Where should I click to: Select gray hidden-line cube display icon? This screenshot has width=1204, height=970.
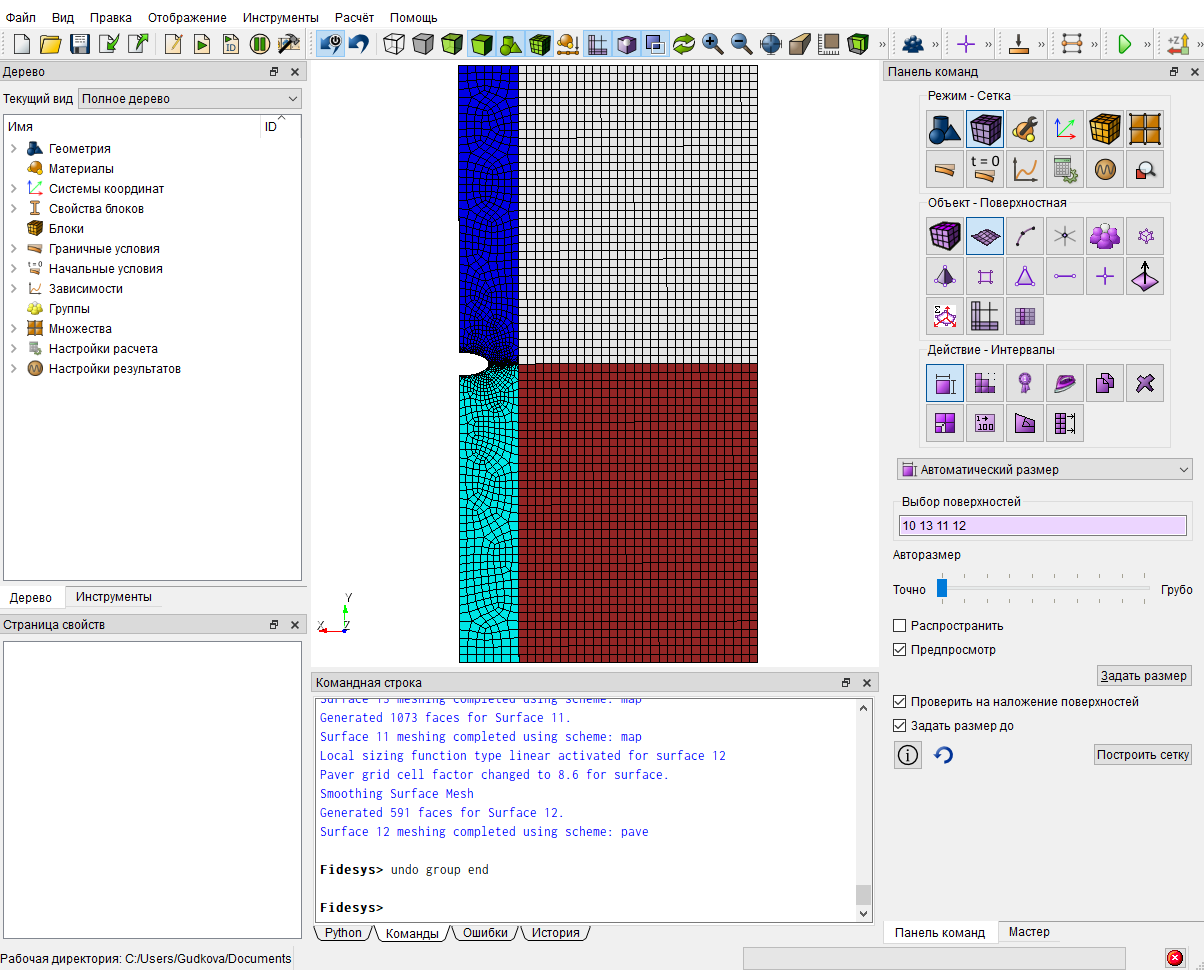pos(424,44)
